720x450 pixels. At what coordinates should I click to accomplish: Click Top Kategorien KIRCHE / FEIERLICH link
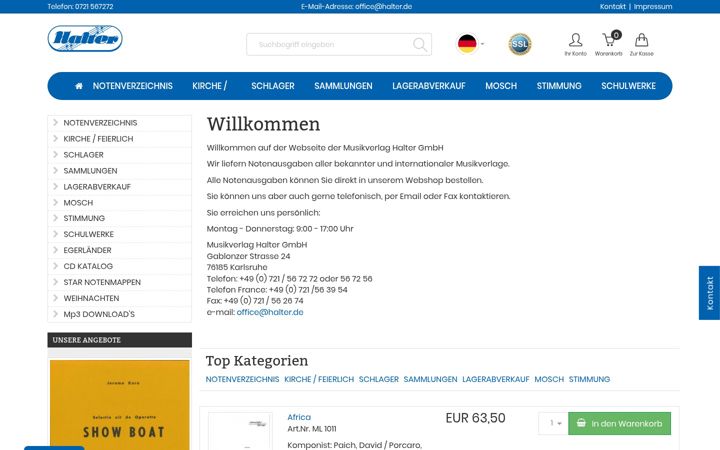pyautogui.click(x=319, y=379)
